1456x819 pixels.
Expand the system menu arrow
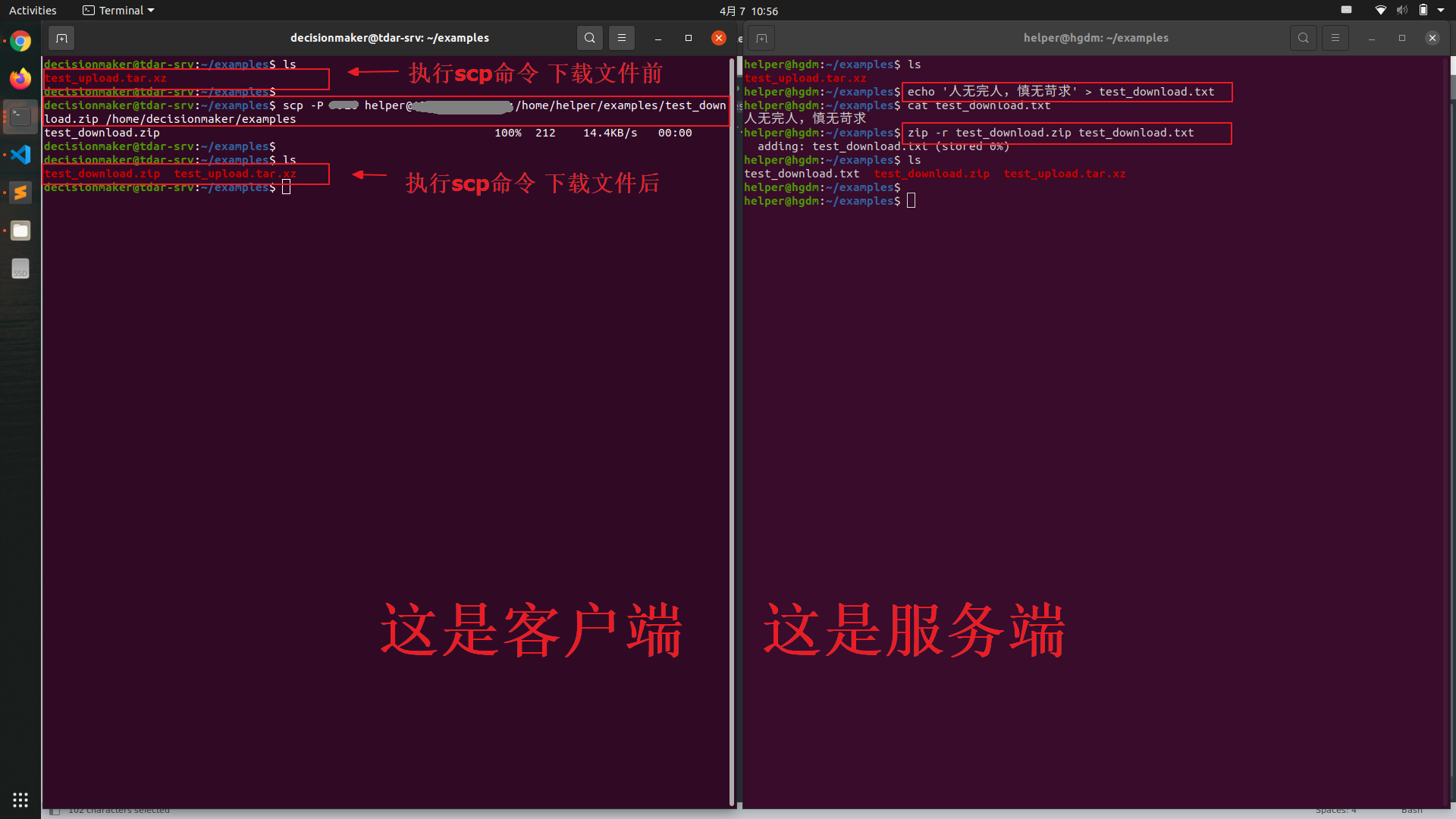coord(1441,11)
